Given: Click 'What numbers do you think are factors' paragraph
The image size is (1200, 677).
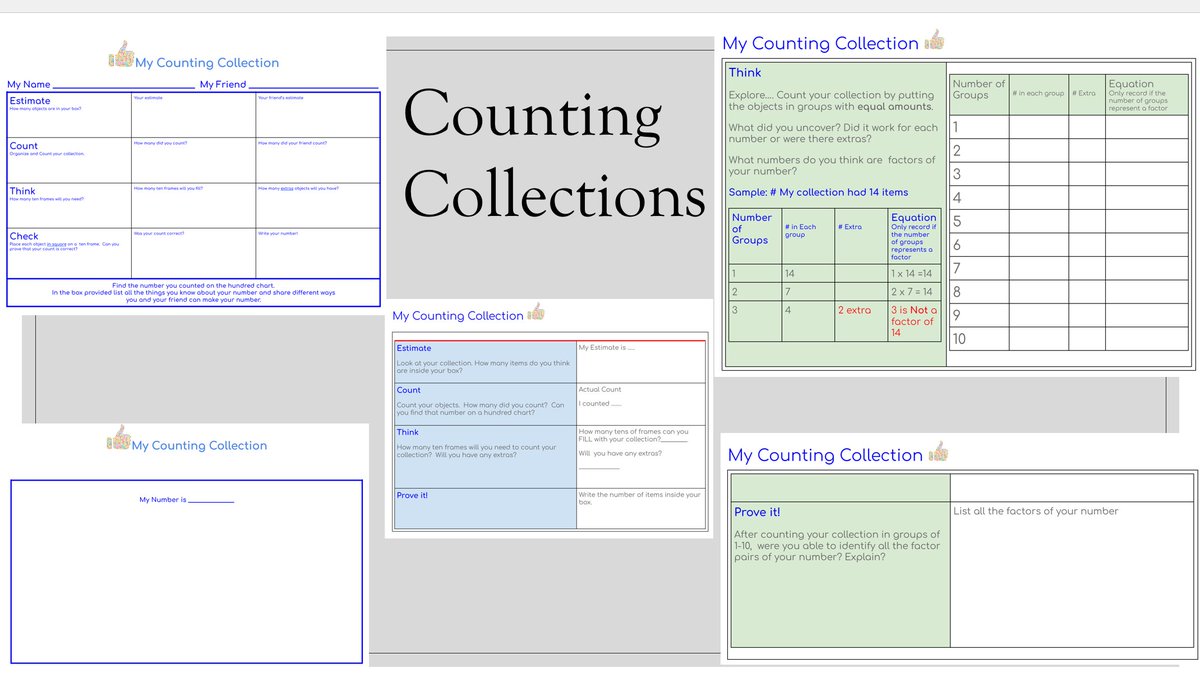Looking at the screenshot, I should coord(832,165).
